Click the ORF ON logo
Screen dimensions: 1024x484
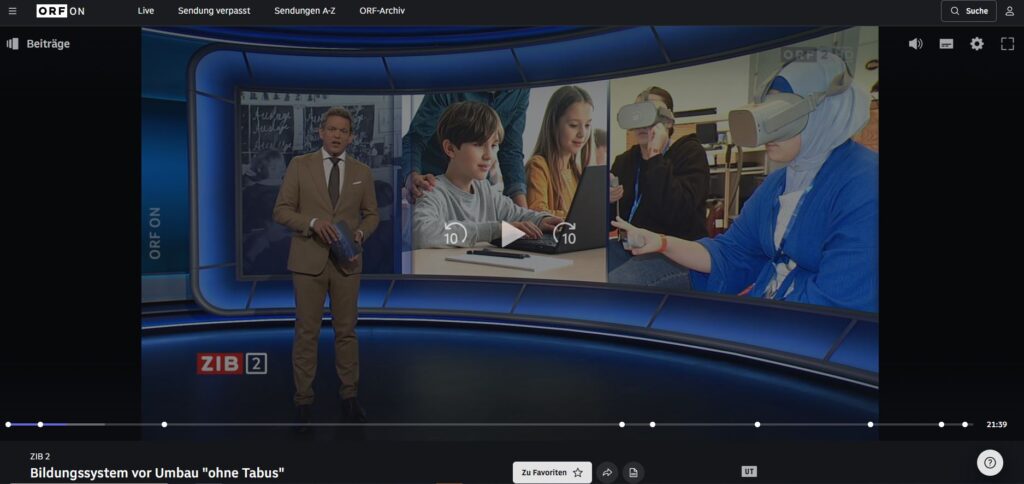[61, 11]
